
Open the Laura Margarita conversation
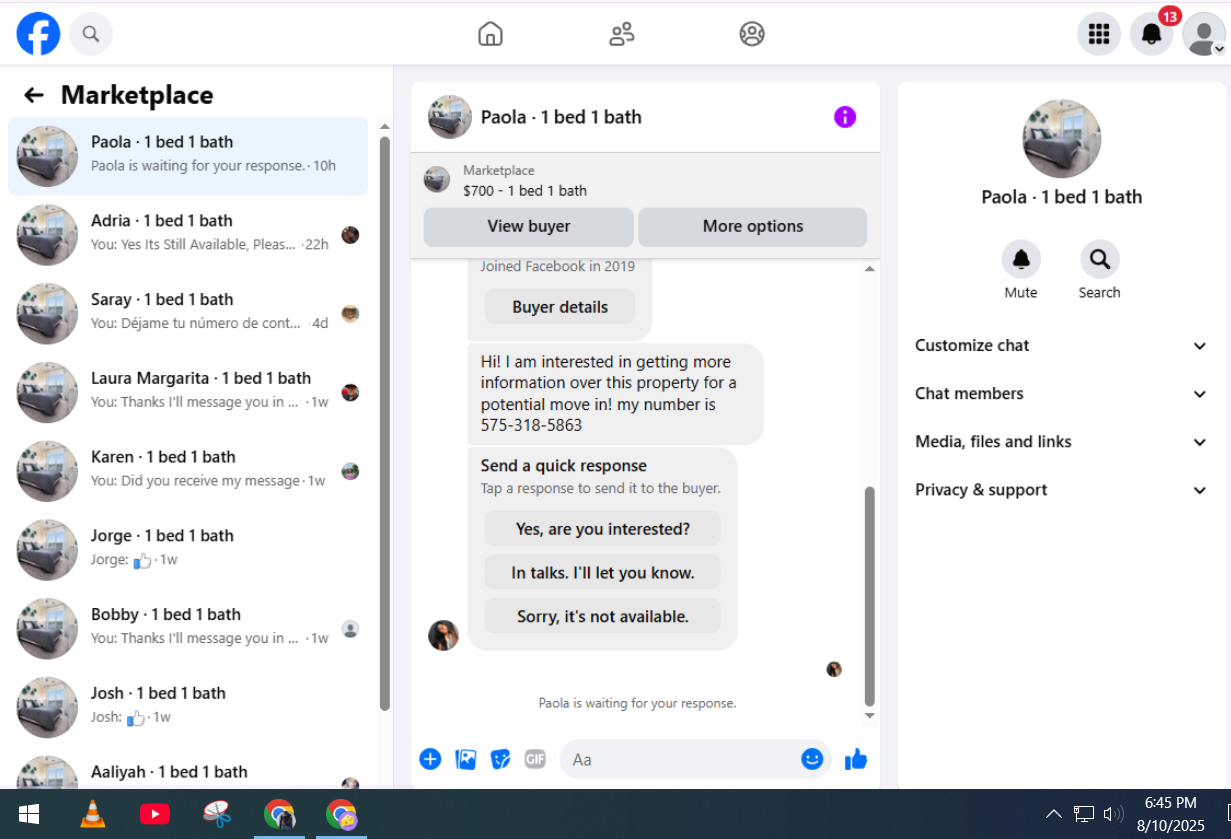(188, 392)
